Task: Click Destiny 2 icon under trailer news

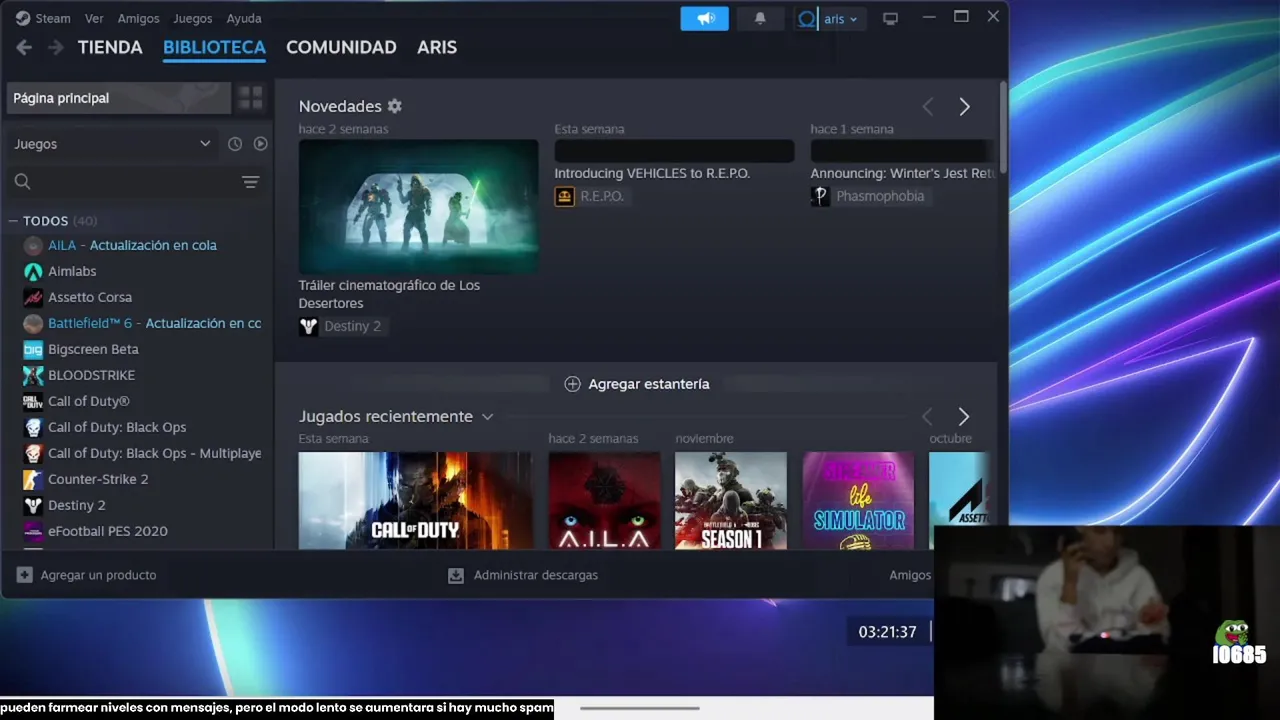Action: point(308,326)
